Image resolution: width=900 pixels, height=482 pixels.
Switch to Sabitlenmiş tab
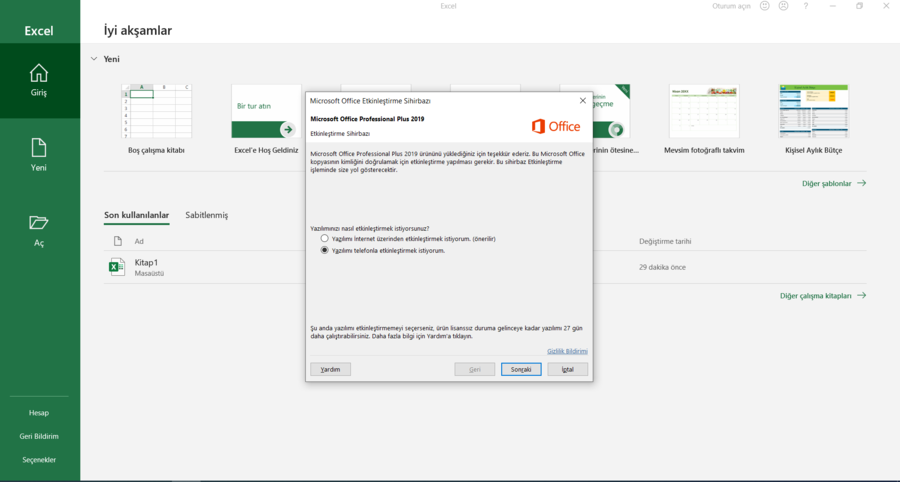click(x=207, y=215)
